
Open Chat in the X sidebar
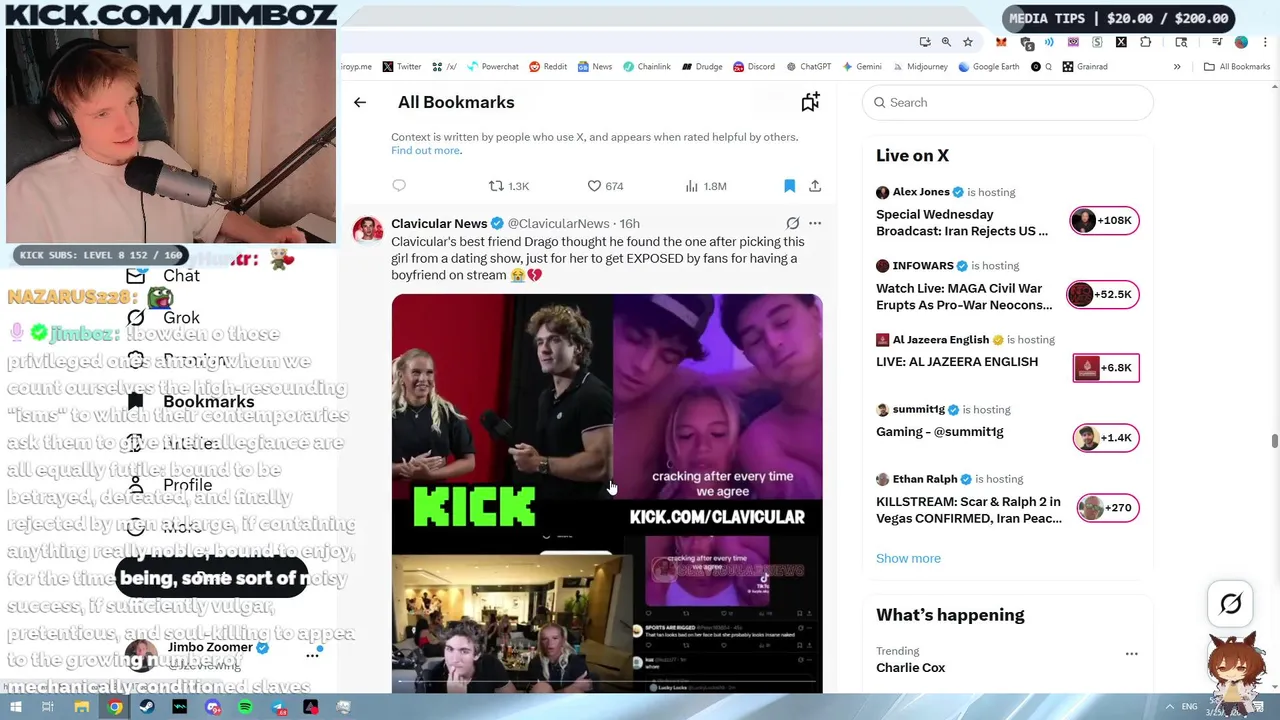[x=165, y=276]
